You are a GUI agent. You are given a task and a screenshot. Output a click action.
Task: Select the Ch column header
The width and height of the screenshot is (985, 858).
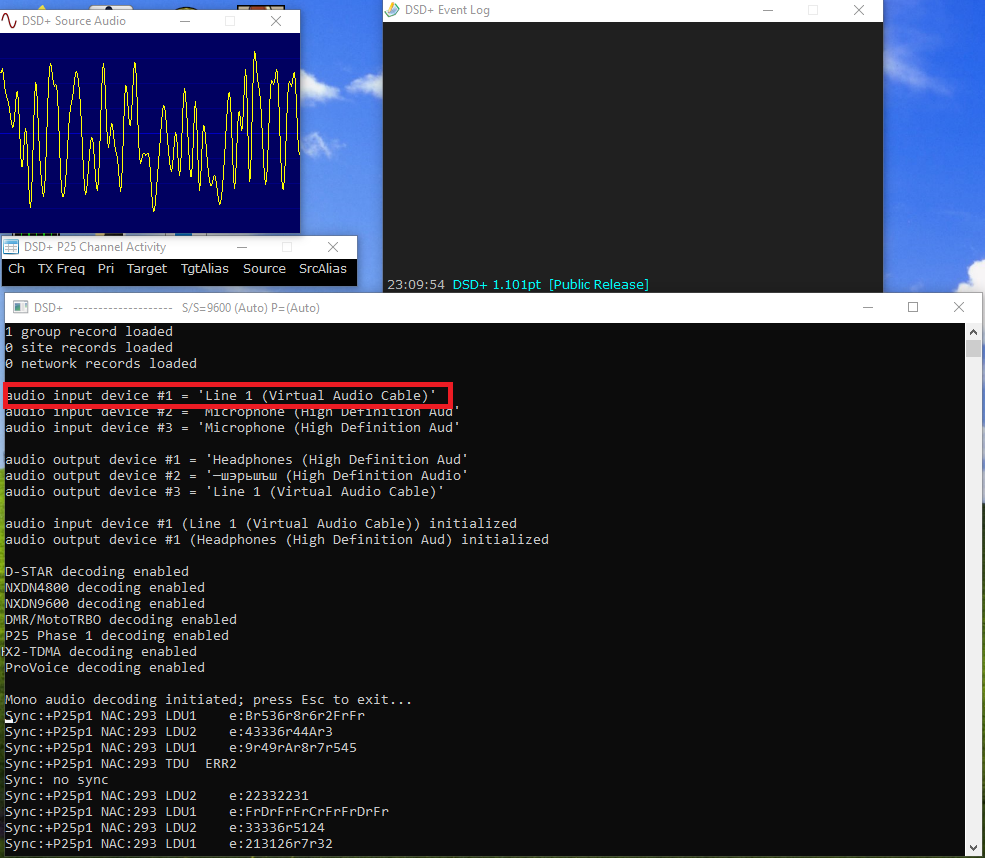pyautogui.click(x=16, y=269)
